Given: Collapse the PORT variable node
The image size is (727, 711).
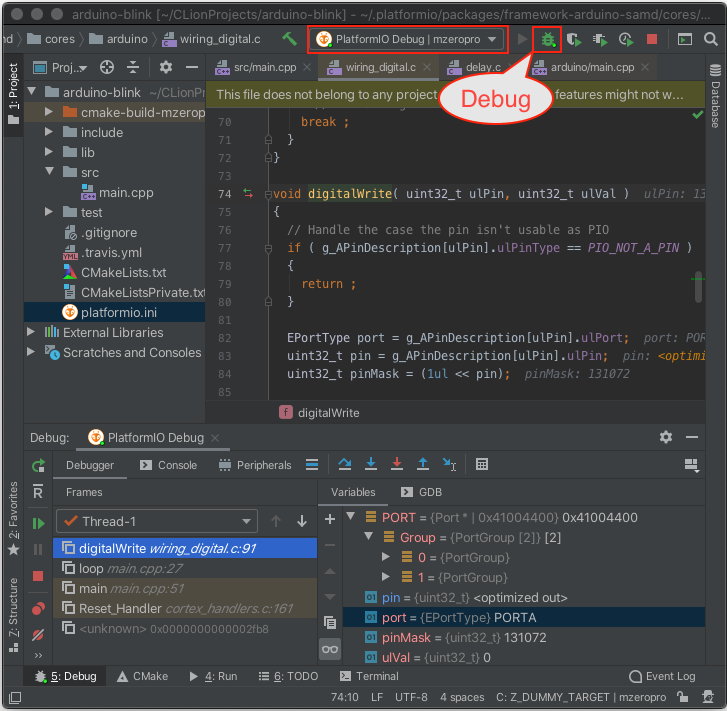Looking at the screenshot, I should click(x=351, y=516).
